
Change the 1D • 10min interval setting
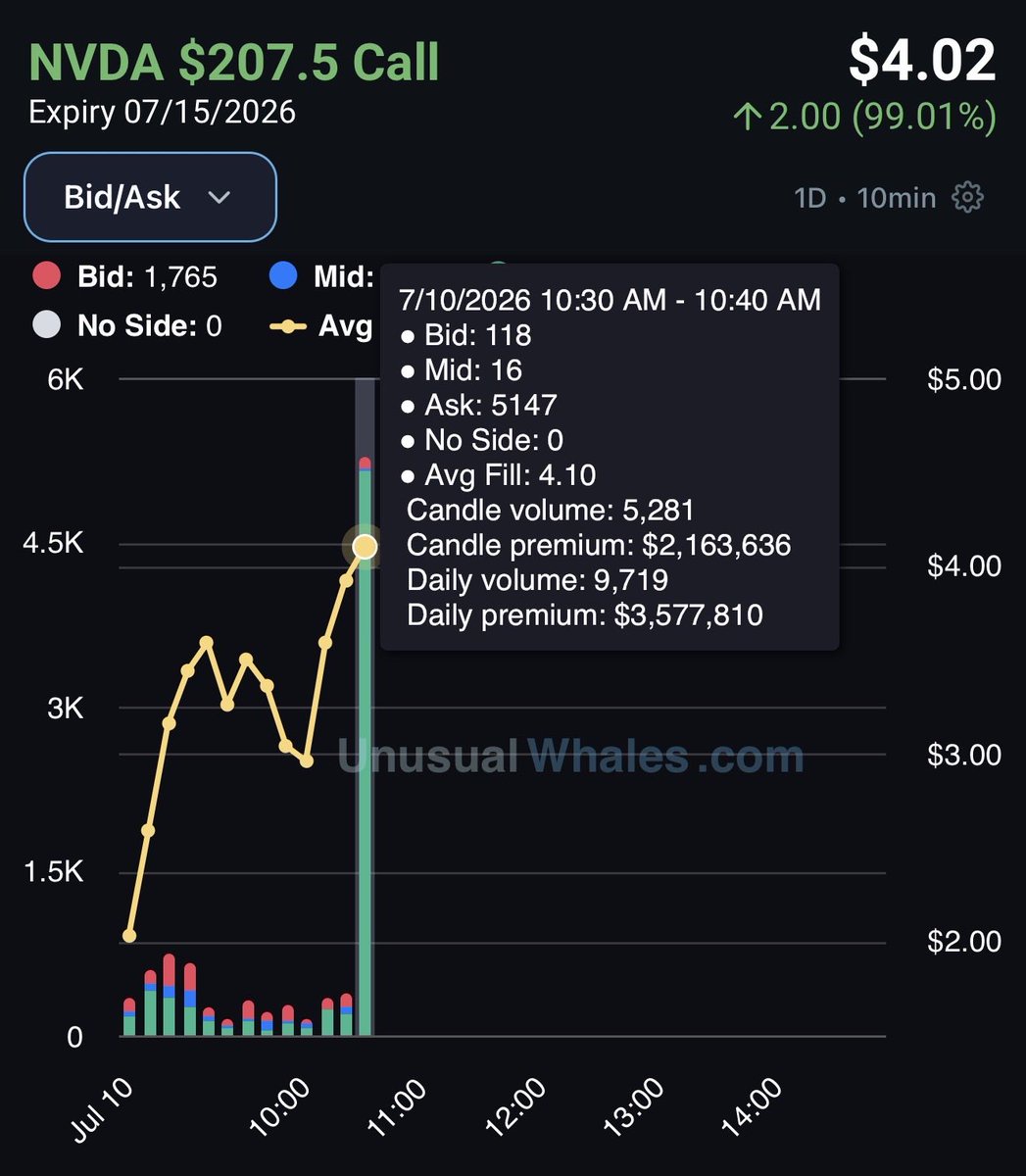point(865,197)
